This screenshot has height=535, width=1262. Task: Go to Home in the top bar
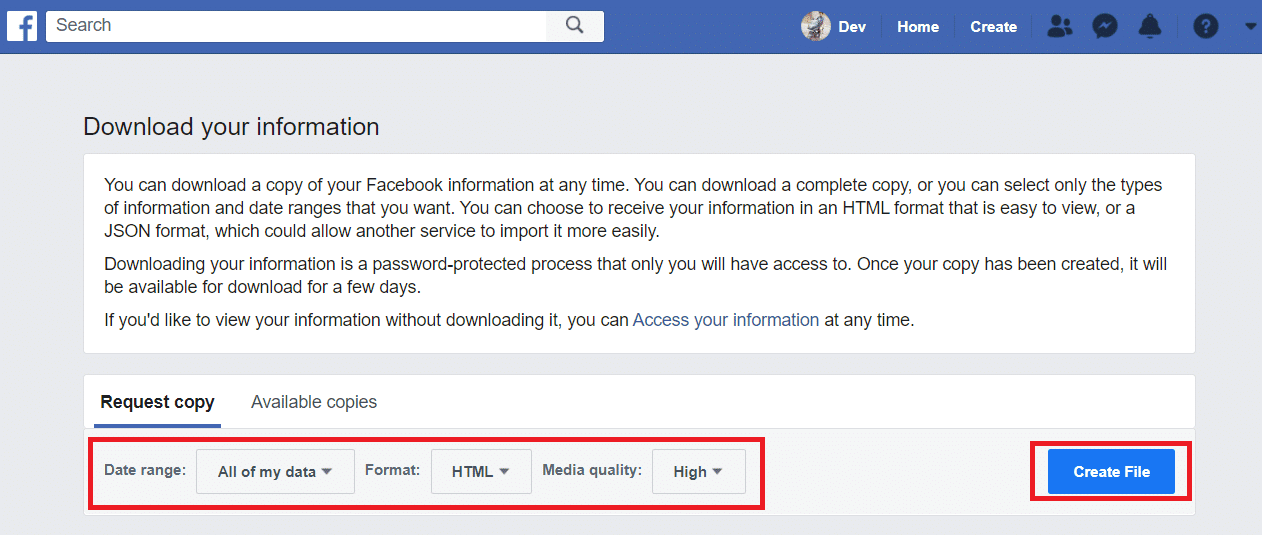coord(918,27)
